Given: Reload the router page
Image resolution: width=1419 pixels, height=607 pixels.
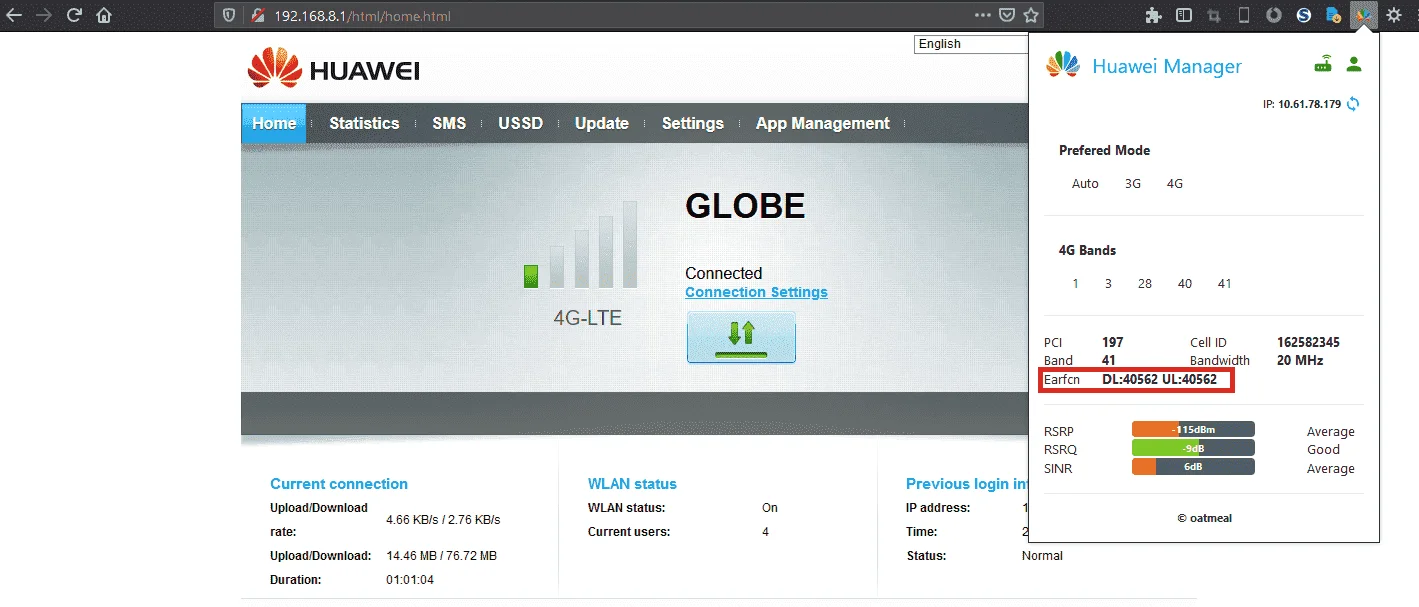Looking at the screenshot, I should pyautogui.click(x=74, y=15).
